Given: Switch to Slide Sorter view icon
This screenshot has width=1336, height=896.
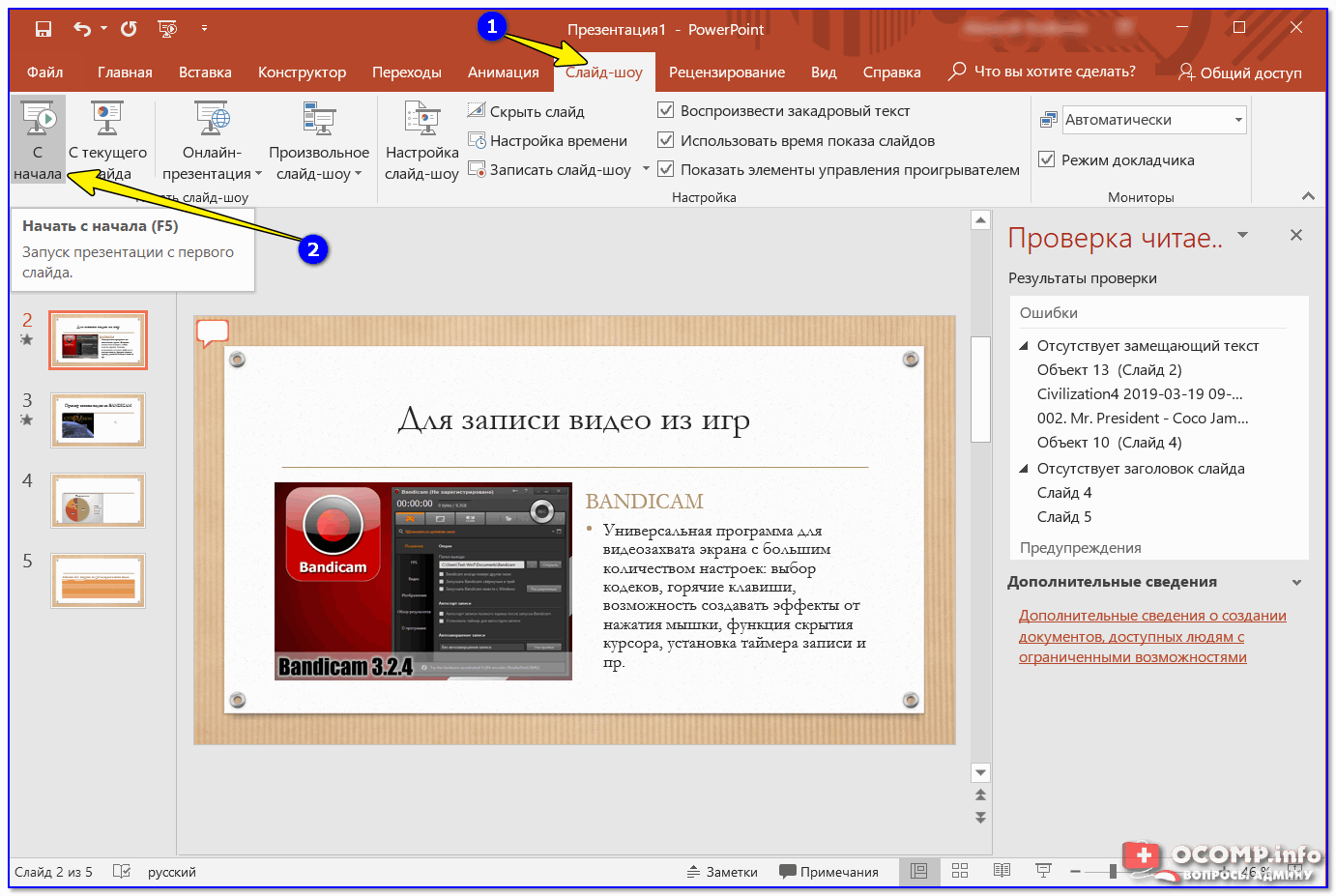Looking at the screenshot, I should [960, 872].
